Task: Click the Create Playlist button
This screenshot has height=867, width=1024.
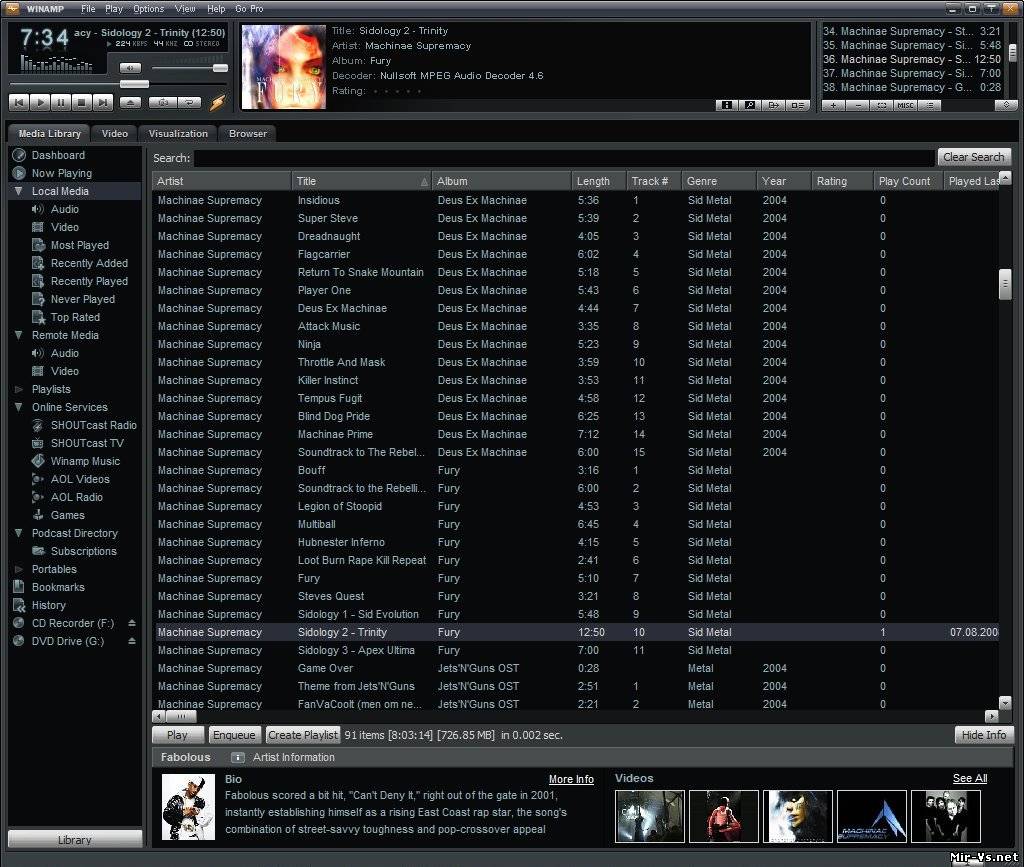Action: coord(303,735)
